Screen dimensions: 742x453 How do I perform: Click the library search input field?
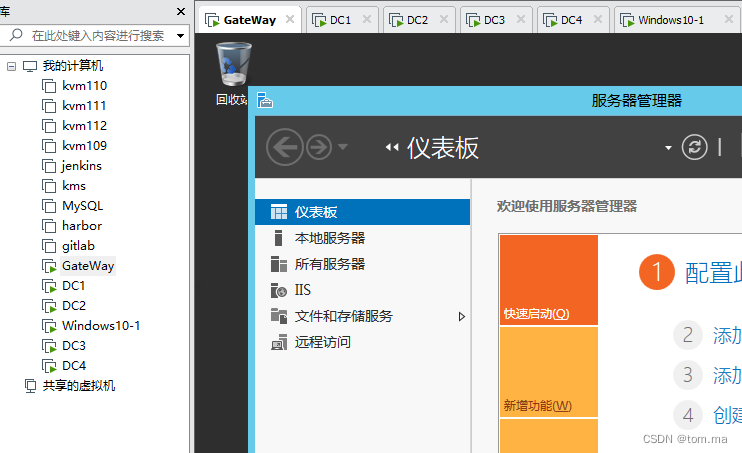click(97, 36)
